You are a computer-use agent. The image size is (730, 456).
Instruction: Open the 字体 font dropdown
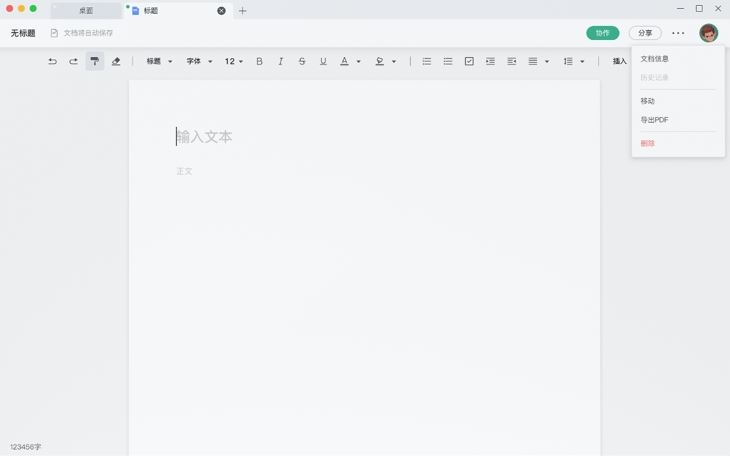pyautogui.click(x=199, y=61)
